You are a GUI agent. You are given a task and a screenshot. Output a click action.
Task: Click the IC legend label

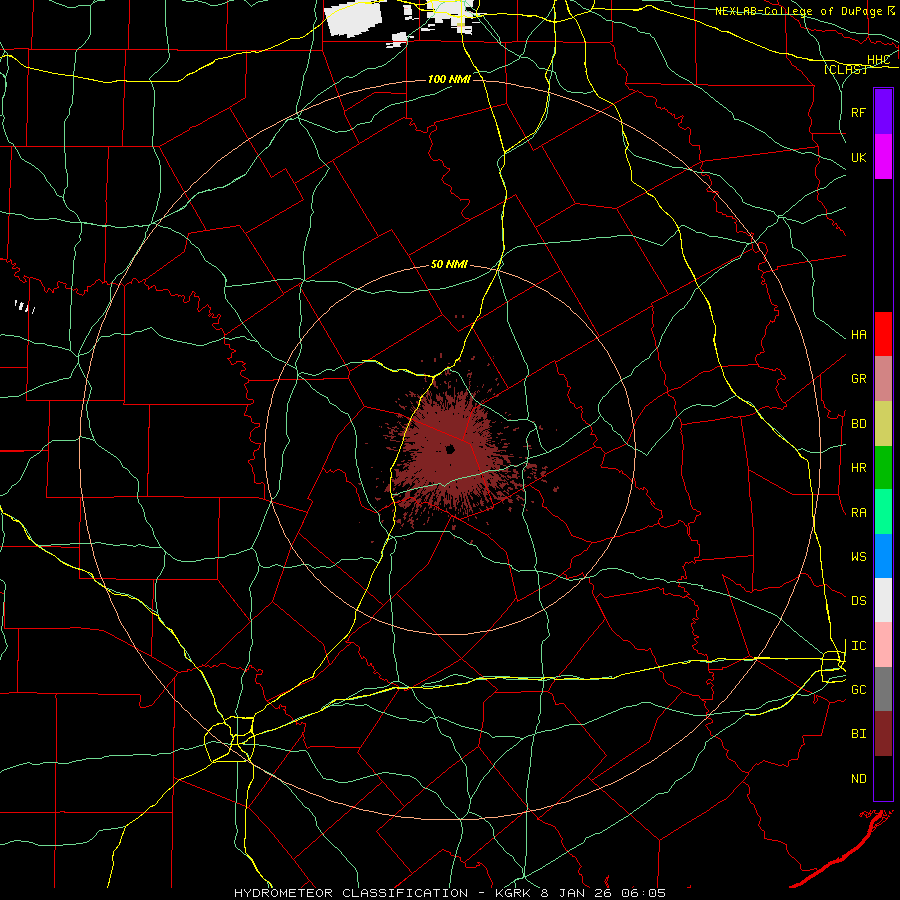coord(858,646)
